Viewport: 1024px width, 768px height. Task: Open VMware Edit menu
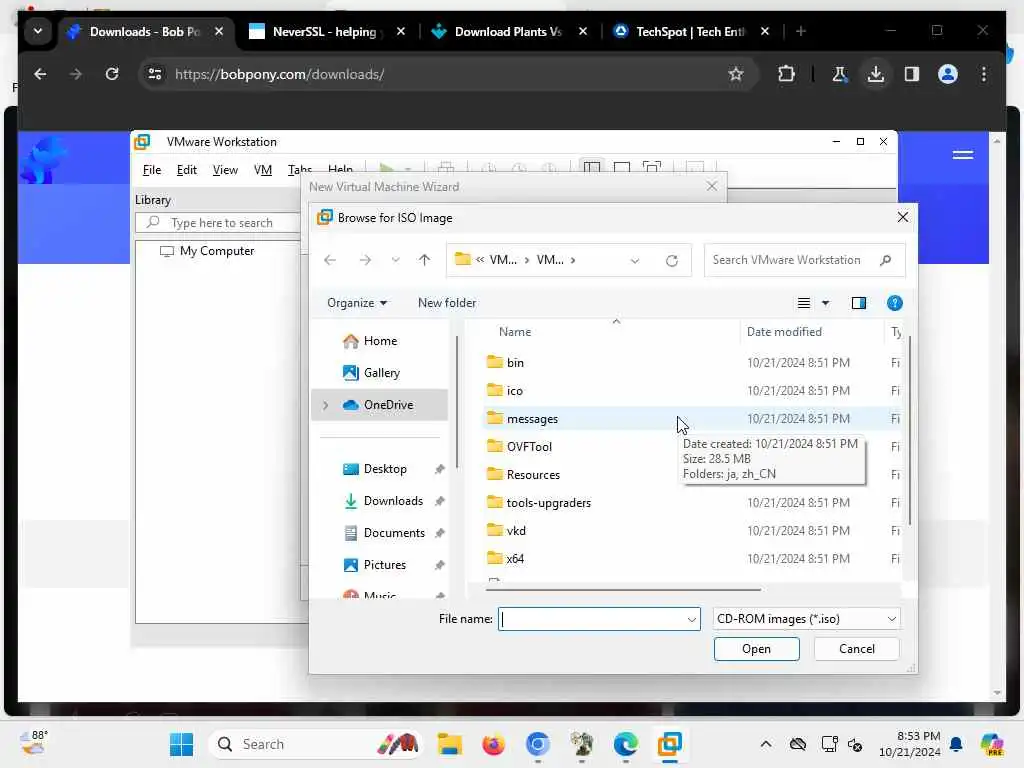[x=186, y=170]
